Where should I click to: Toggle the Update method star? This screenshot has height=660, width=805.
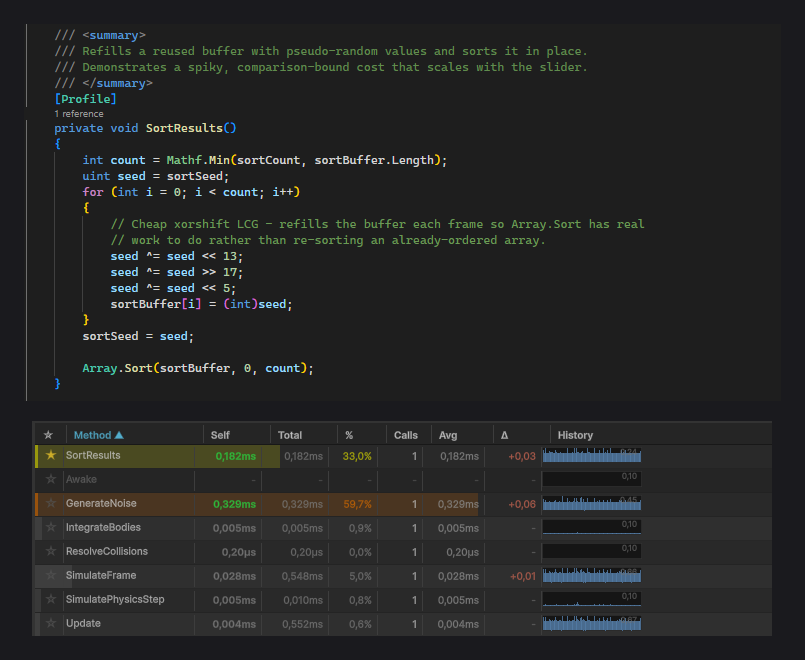pos(51,623)
